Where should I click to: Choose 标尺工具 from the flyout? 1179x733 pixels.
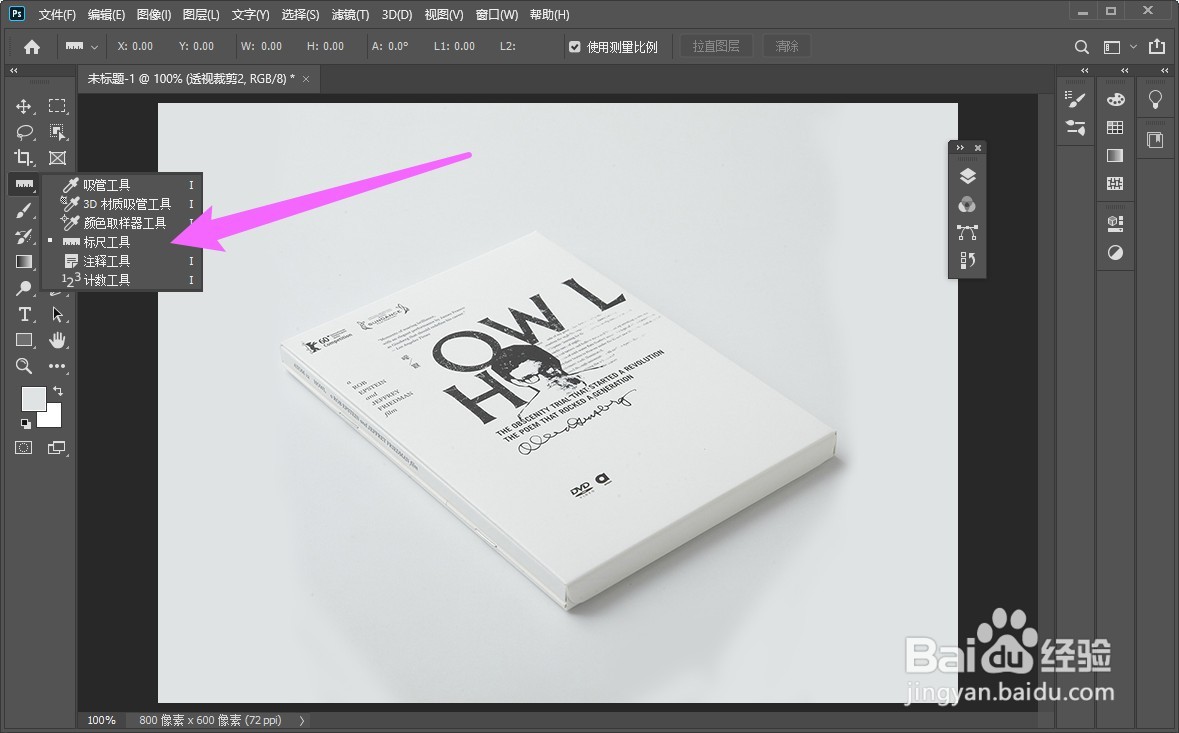122,242
